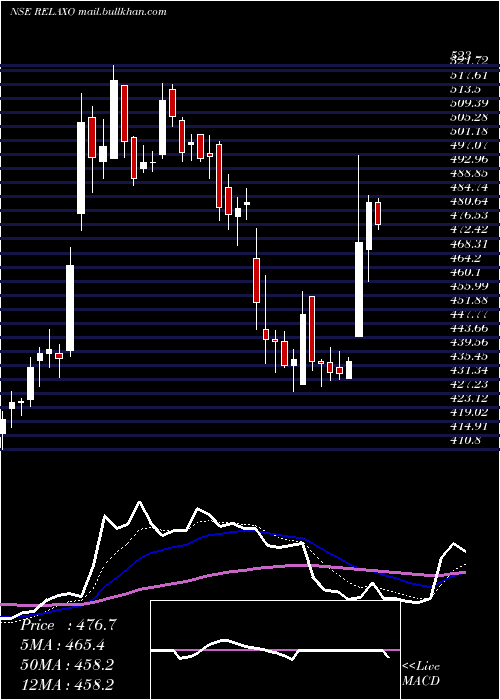This screenshot has height=700, width=500.
Task: Select the 513.5 price axis label
Action: [465, 89]
